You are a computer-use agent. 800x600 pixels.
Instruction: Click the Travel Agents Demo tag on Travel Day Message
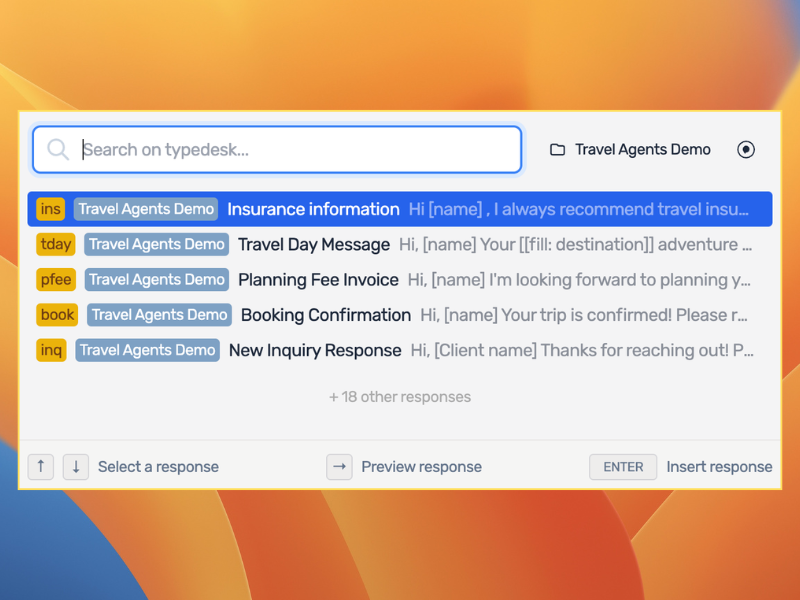pyautogui.click(x=157, y=244)
